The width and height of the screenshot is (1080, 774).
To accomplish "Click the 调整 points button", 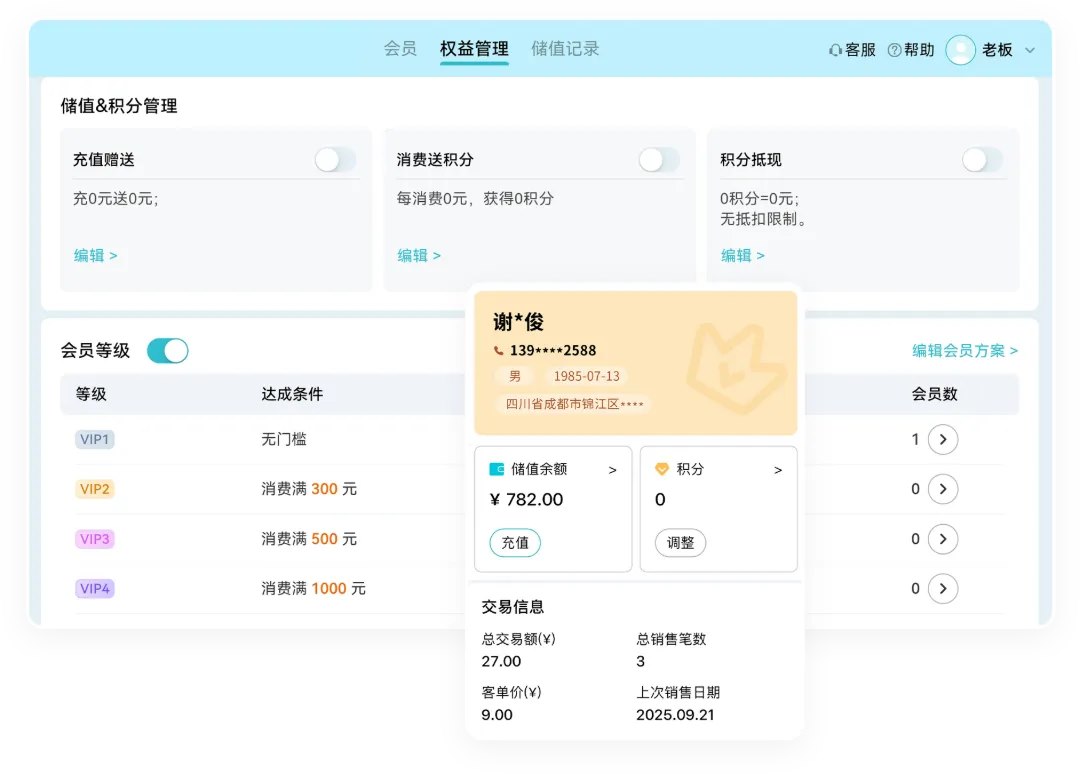I will (x=681, y=543).
